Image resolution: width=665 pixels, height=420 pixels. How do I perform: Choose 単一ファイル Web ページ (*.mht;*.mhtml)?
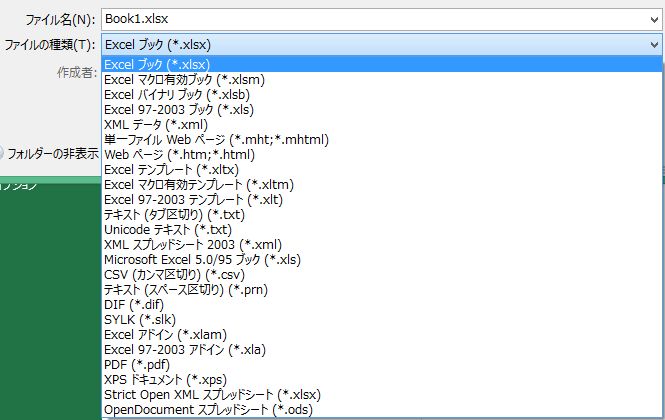[x=382, y=140]
